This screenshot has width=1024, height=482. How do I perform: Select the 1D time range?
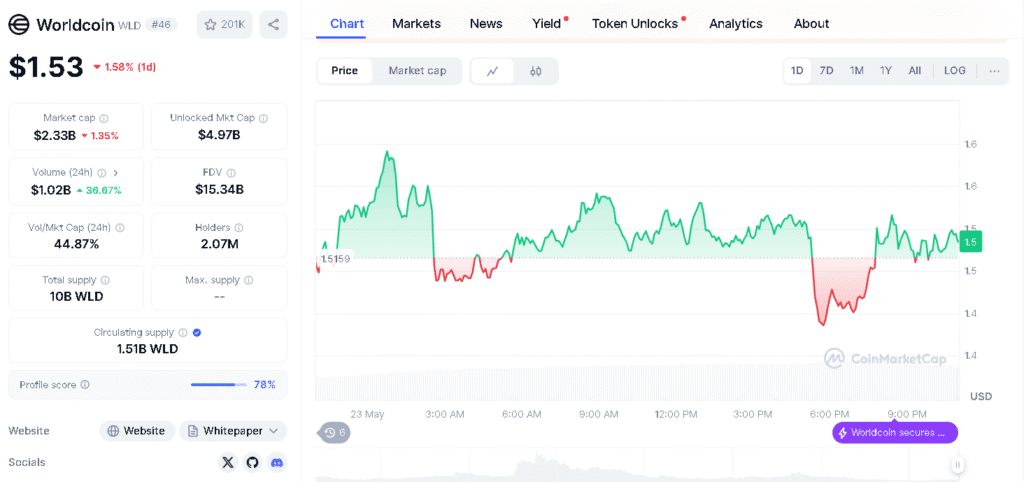click(x=797, y=71)
